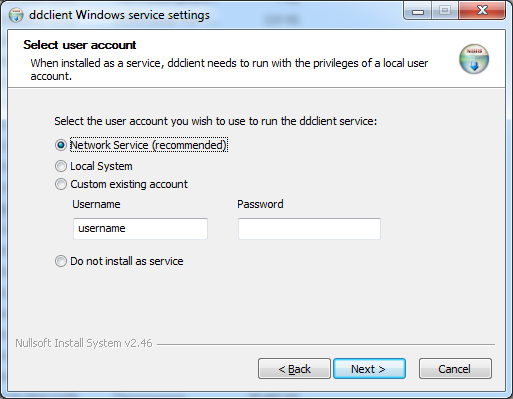Screen dimensions: 513x399
Task: Click the 'ddclient Windows service settings' title text
Action: point(119,15)
